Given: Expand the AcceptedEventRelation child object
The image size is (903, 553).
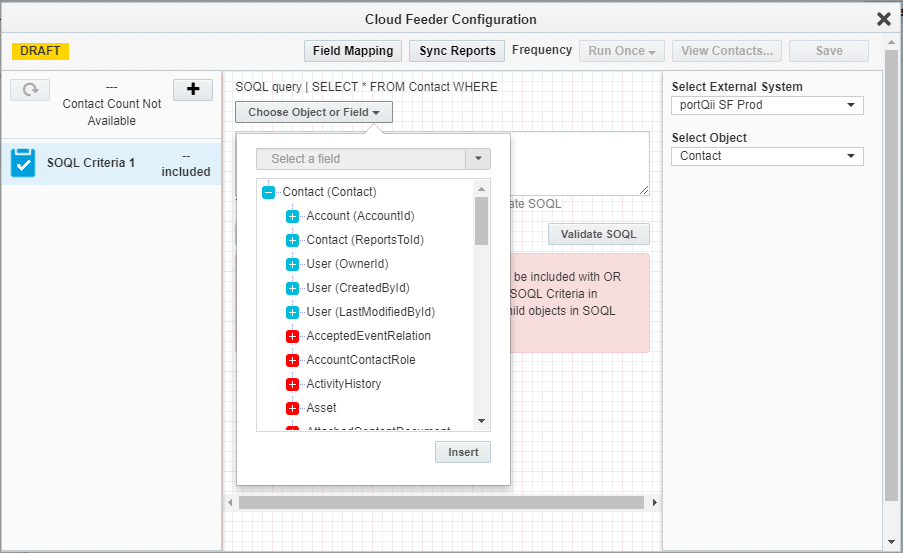Looking at the screenshot, I should tap(293, 336).
